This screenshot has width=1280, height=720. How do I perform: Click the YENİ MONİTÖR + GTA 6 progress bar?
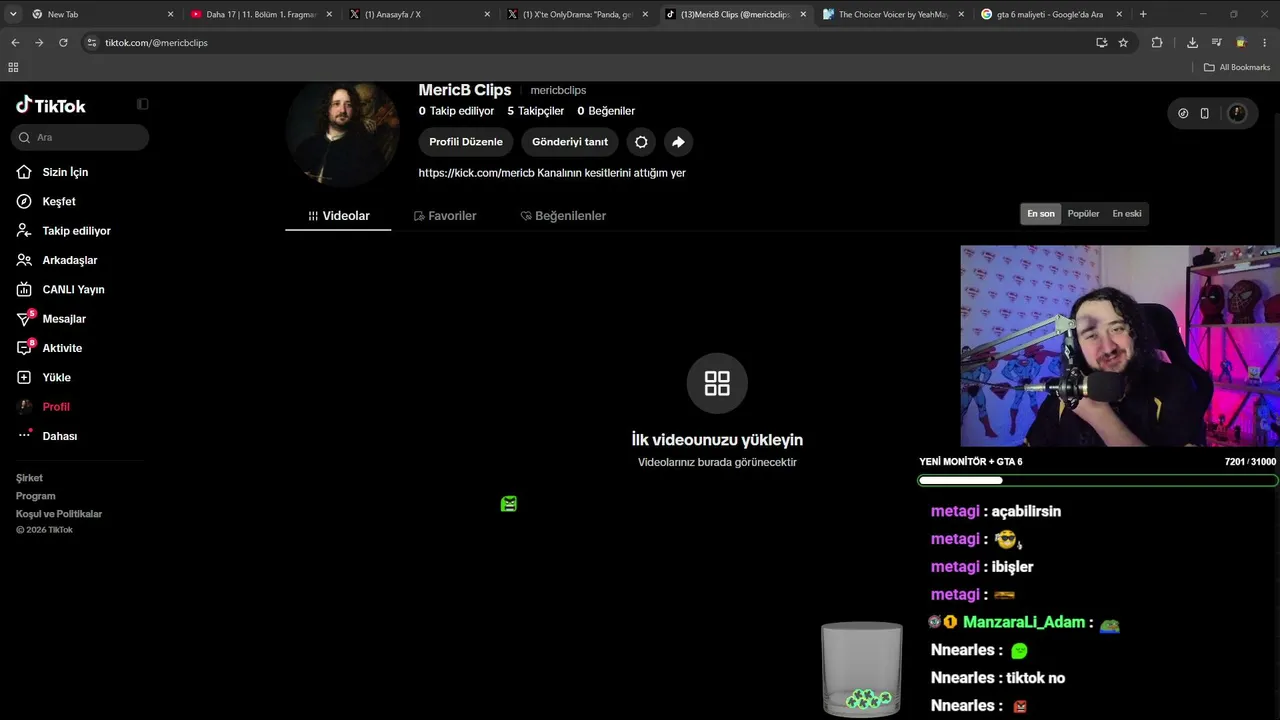(1097, 481)
